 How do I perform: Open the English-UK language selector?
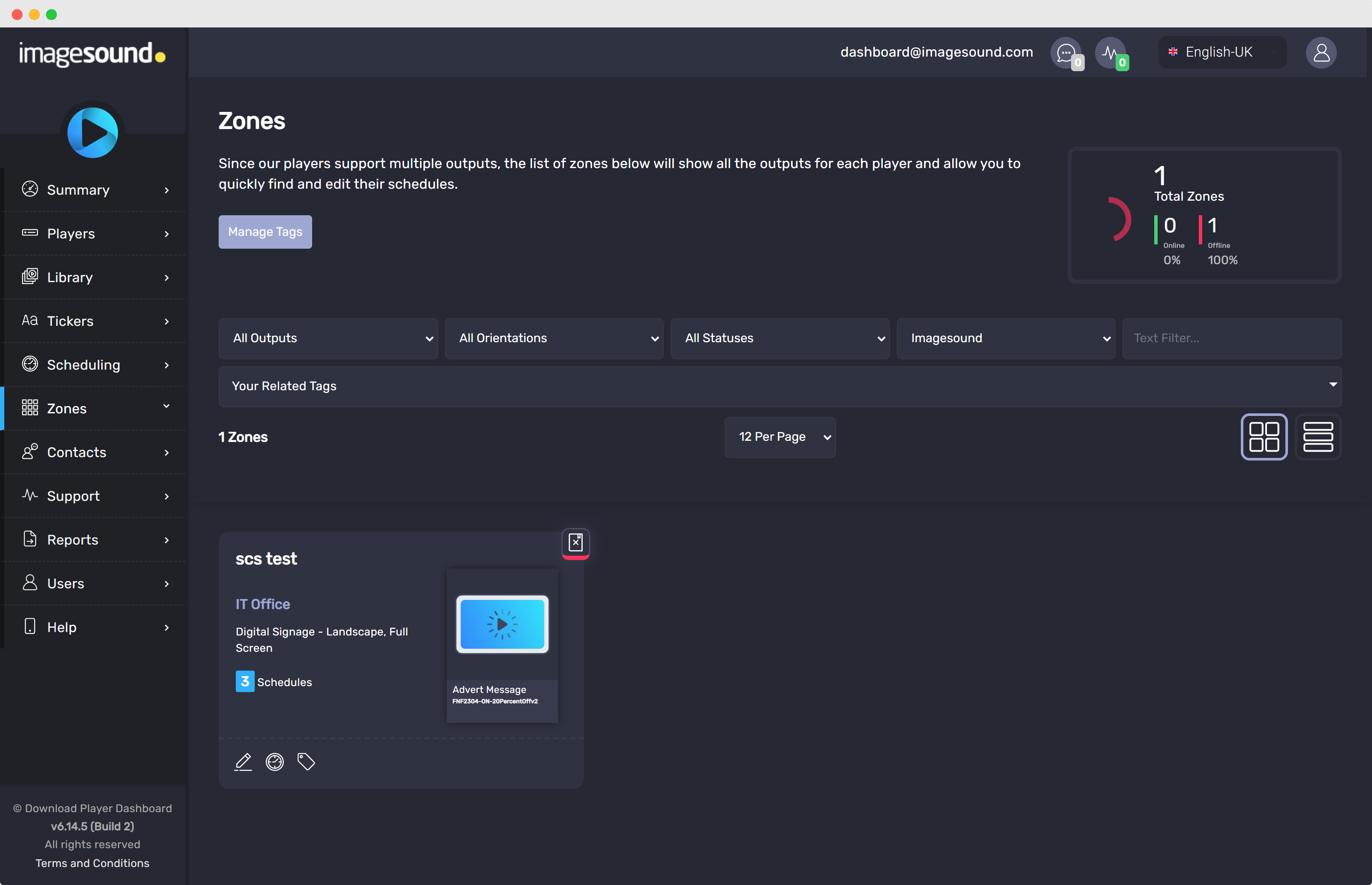(1222, 52)
